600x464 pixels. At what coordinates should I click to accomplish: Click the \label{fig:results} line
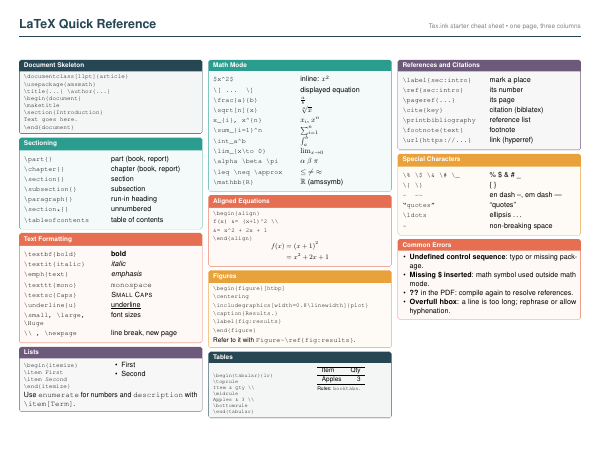click(247, 321)
